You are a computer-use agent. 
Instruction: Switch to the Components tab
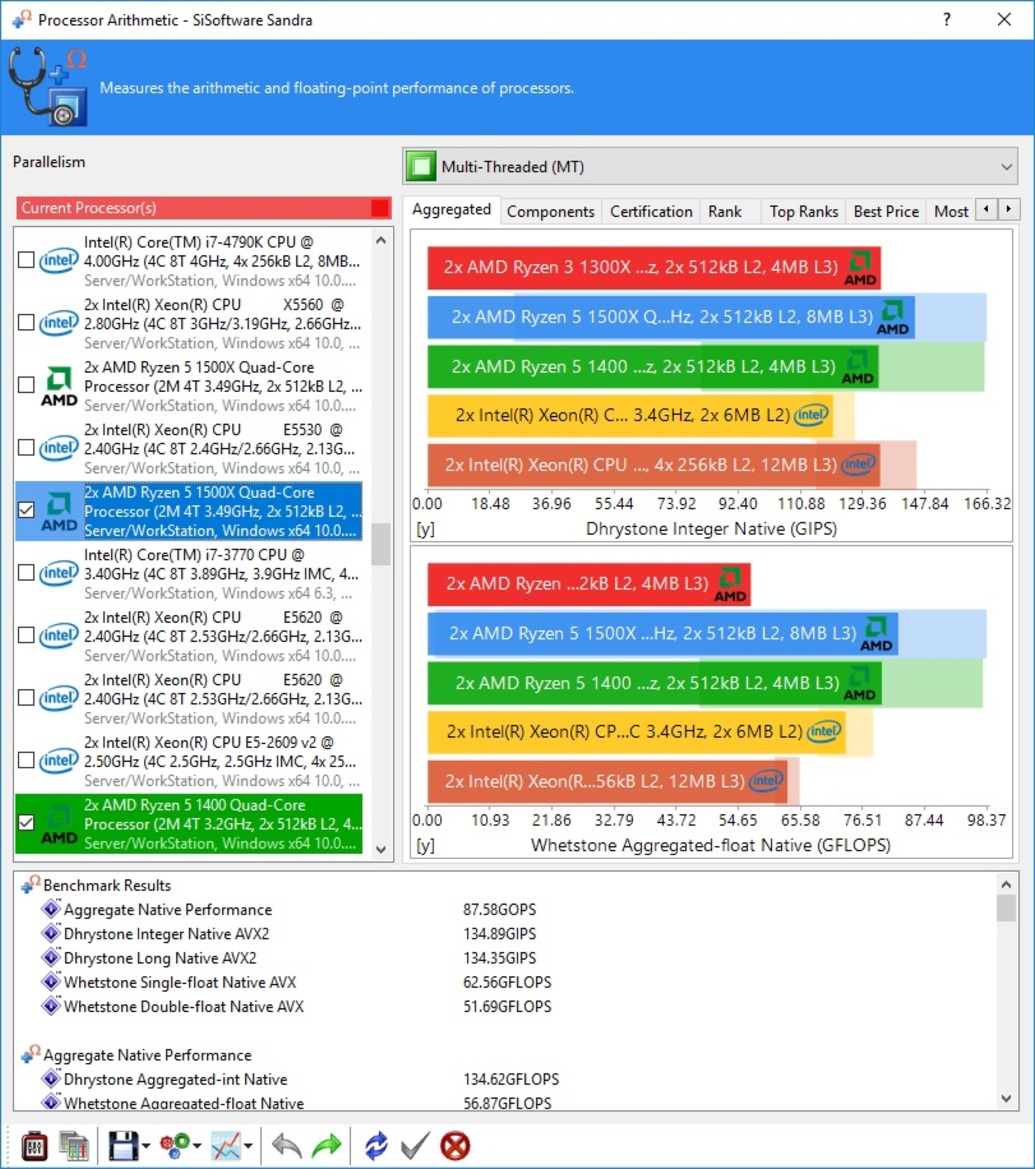point(550,212)
